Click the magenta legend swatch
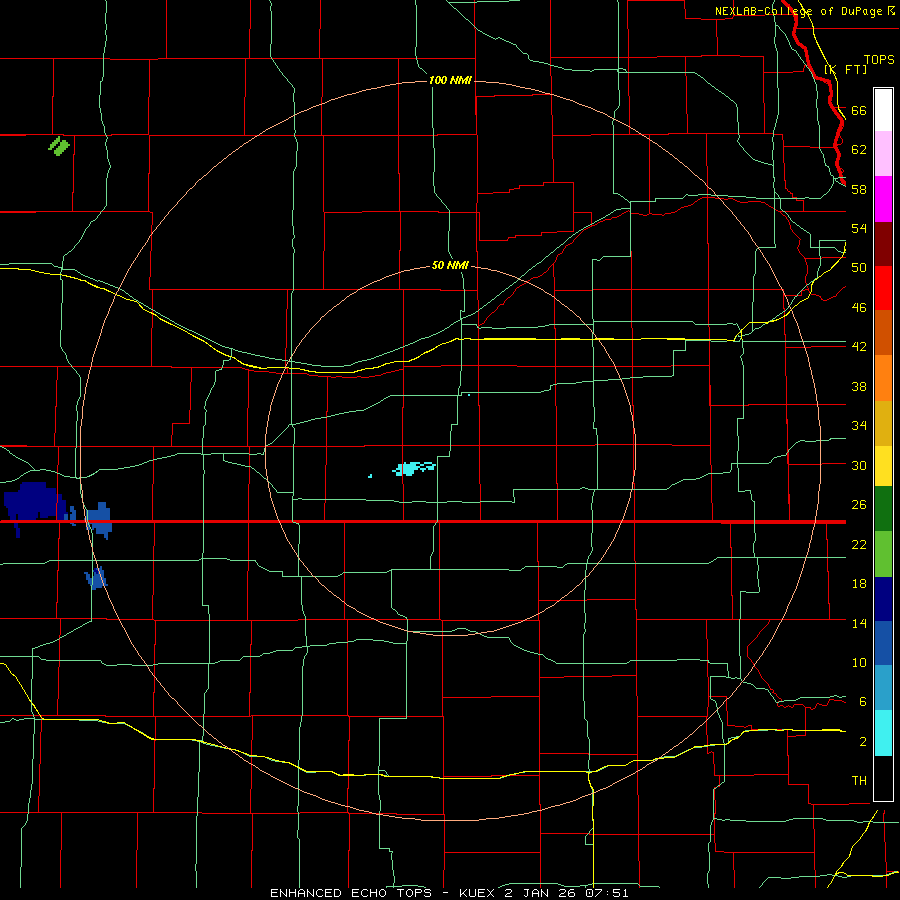This screenshot has height=900, width=900. 883,199
